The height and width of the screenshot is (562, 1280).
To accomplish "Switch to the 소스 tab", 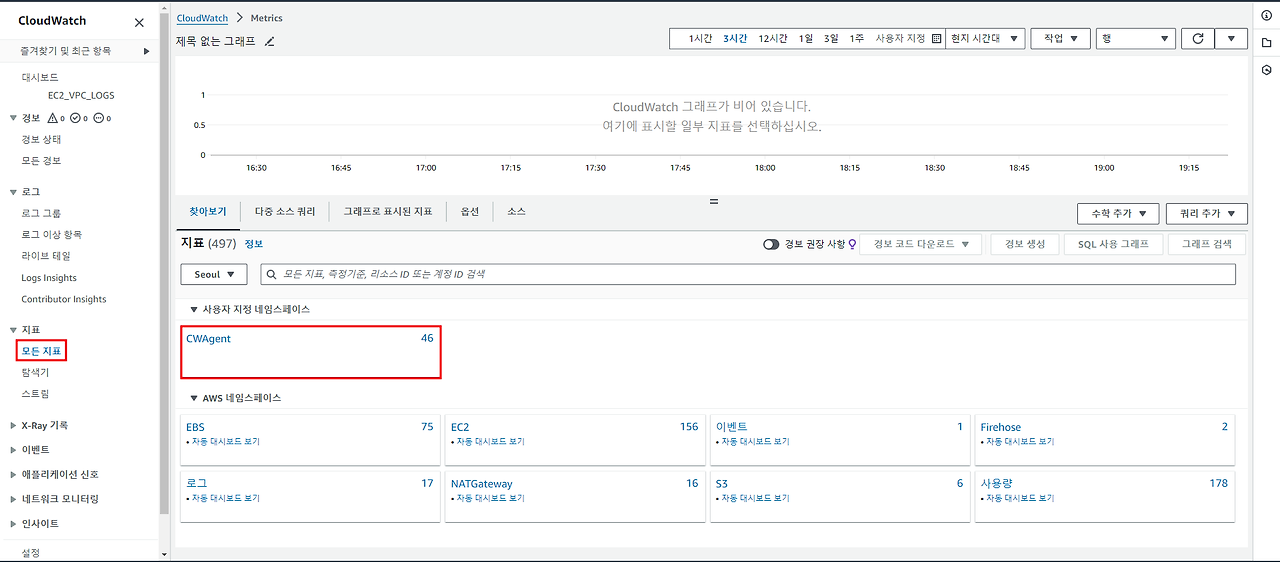I will [516, 212].
